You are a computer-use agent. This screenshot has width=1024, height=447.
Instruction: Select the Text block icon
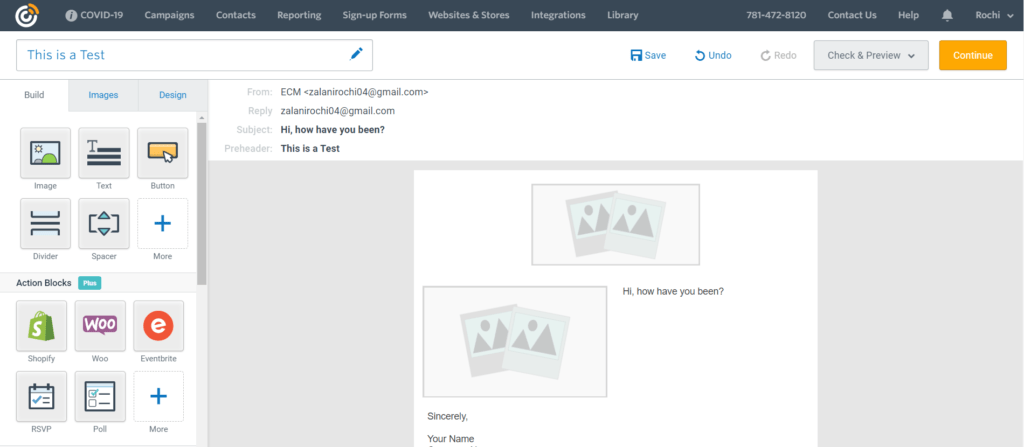point(104,153)
